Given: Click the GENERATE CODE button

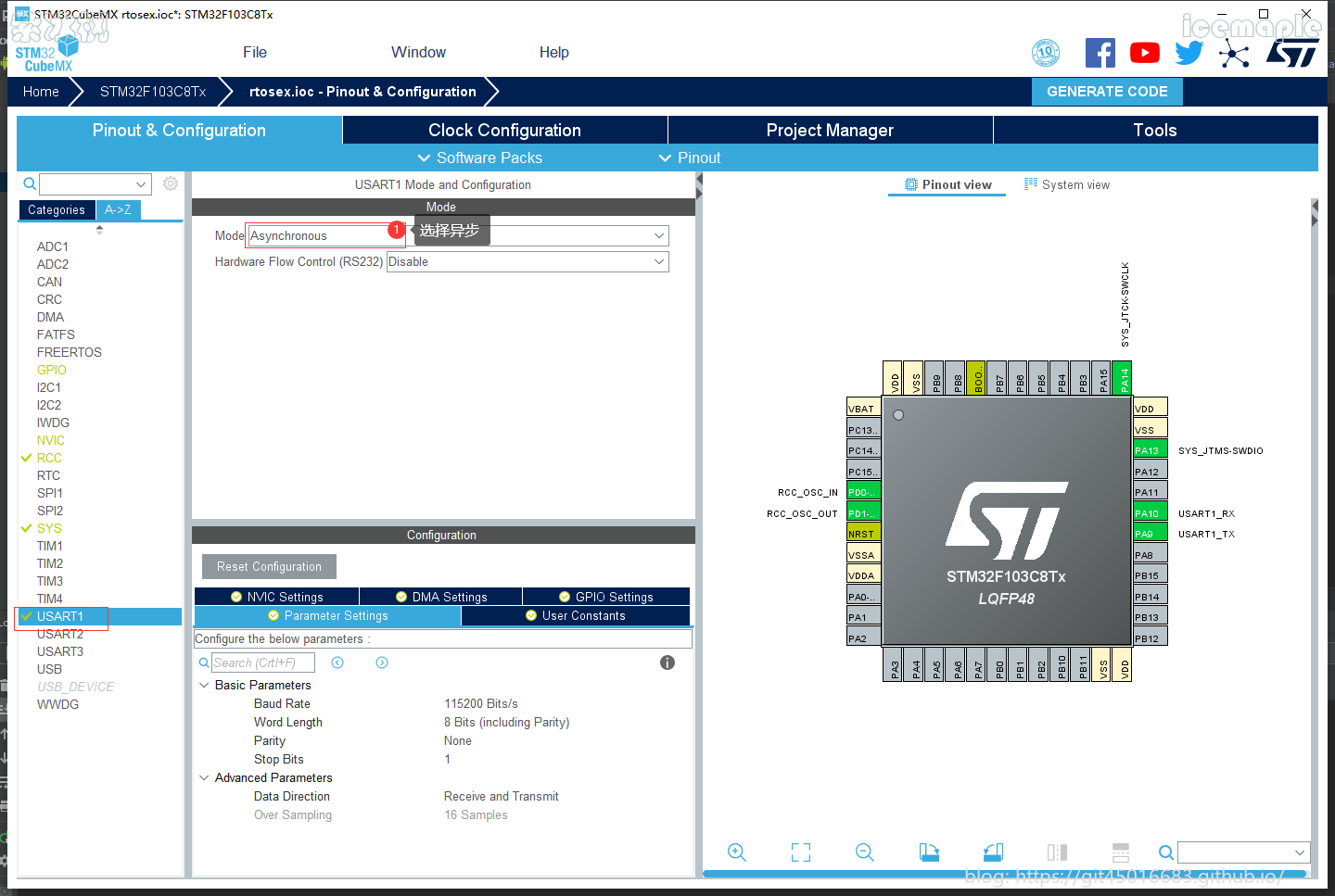Looking at the screenshot, I should click(x=1107, y=91).
